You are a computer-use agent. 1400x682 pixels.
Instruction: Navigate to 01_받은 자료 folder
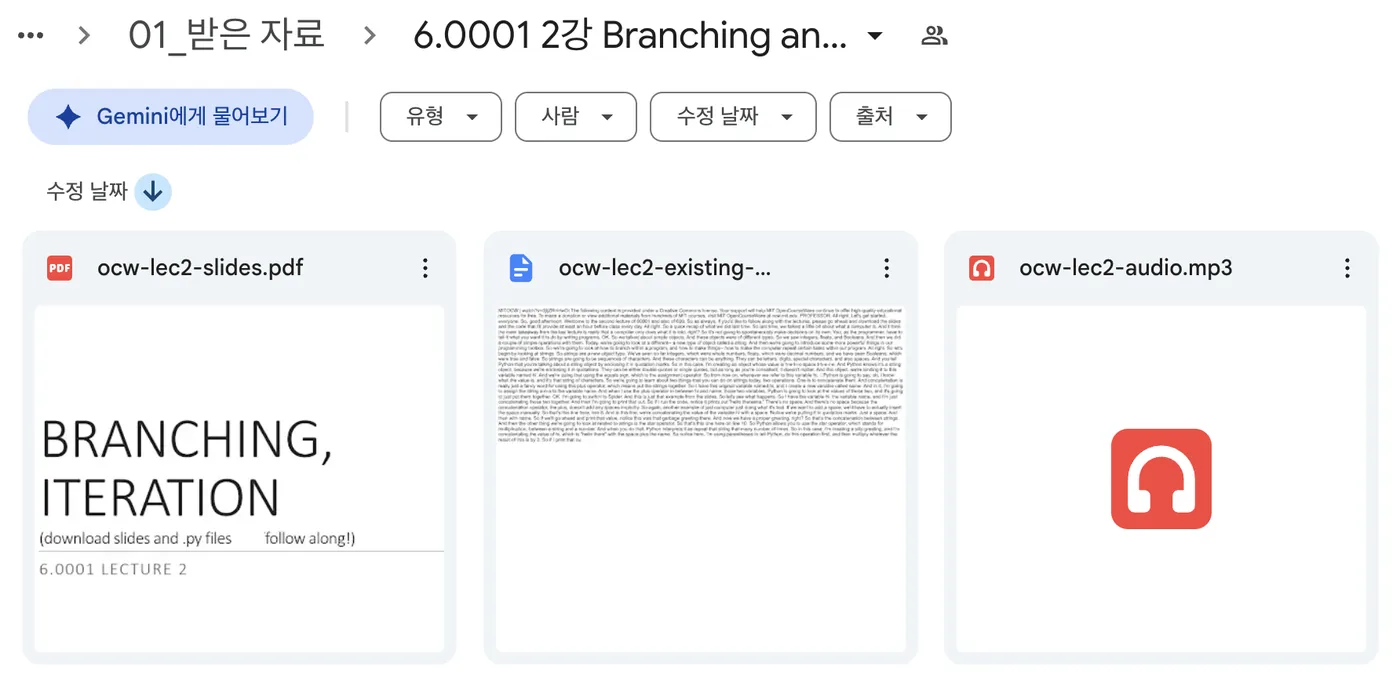coord(227,35)
